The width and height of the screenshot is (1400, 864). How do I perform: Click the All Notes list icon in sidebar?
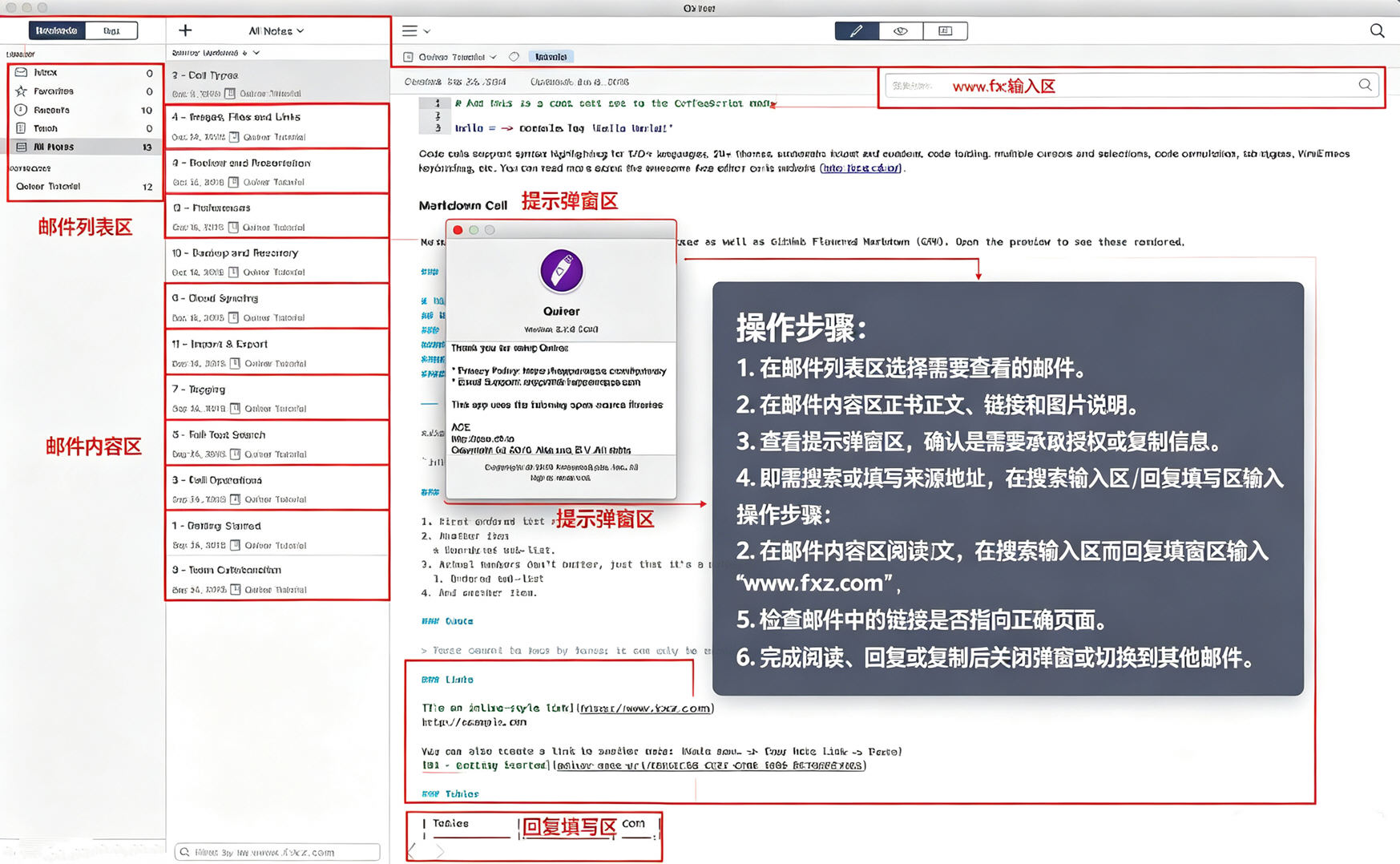[x=21, y=147]
